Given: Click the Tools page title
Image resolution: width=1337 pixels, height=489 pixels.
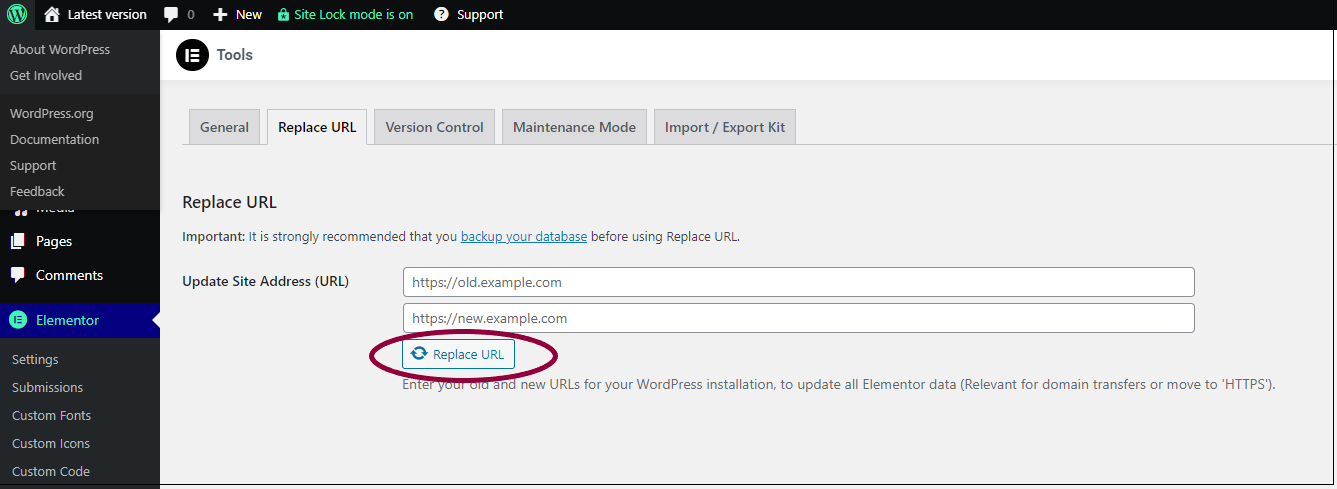Looking at the screenshot, I should 235,55.
